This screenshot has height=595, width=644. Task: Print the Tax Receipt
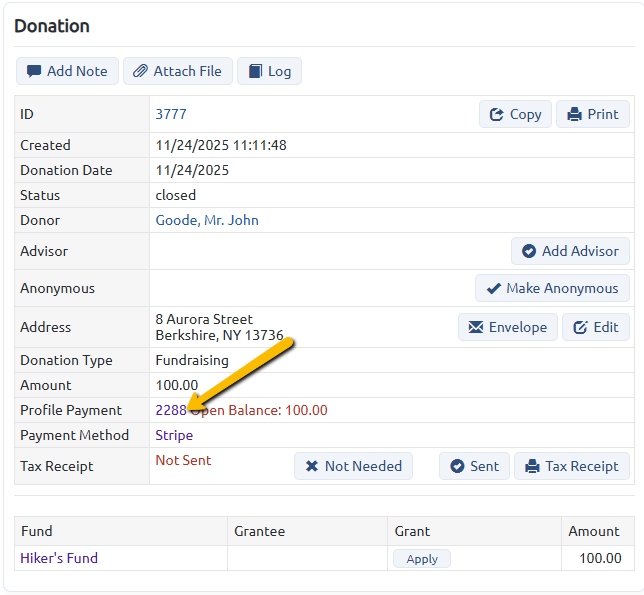[x=572, y=466]
